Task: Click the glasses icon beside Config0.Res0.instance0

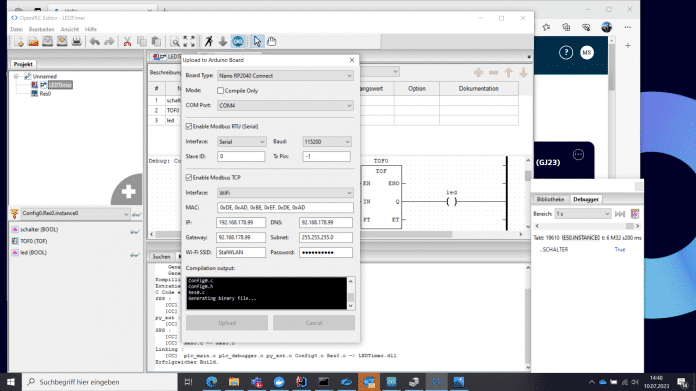Action: click(x=136, y=214)
